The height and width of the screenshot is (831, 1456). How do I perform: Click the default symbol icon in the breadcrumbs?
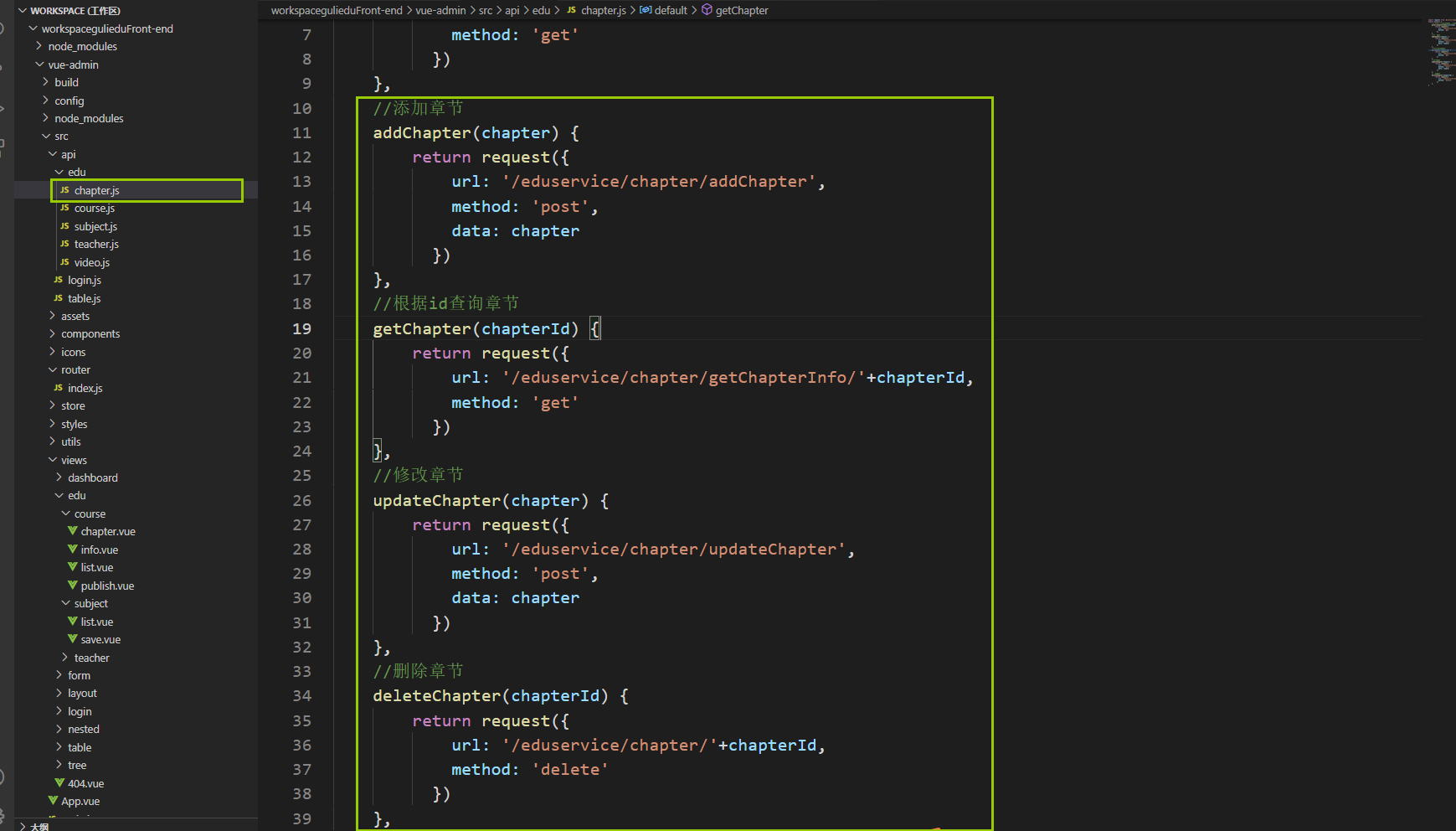[x=646, y=10]
